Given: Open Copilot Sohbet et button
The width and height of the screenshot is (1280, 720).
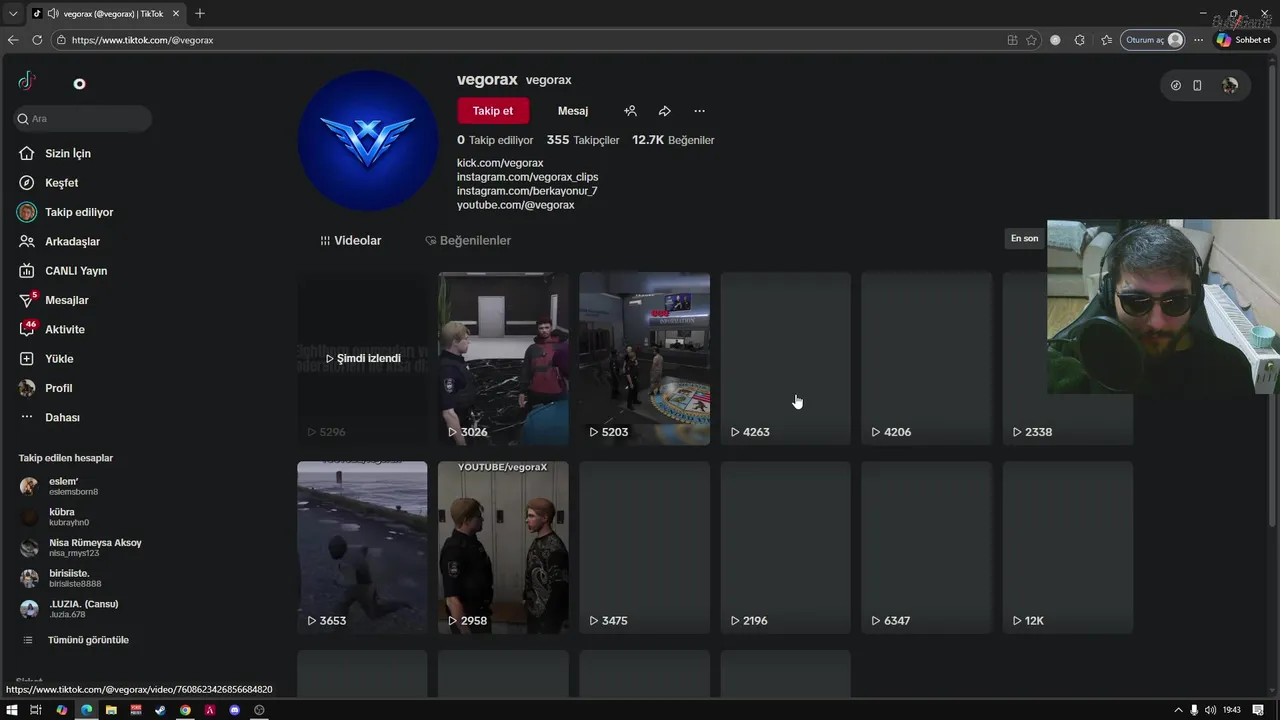Looking at the screenshot, I should point(1244,40).
